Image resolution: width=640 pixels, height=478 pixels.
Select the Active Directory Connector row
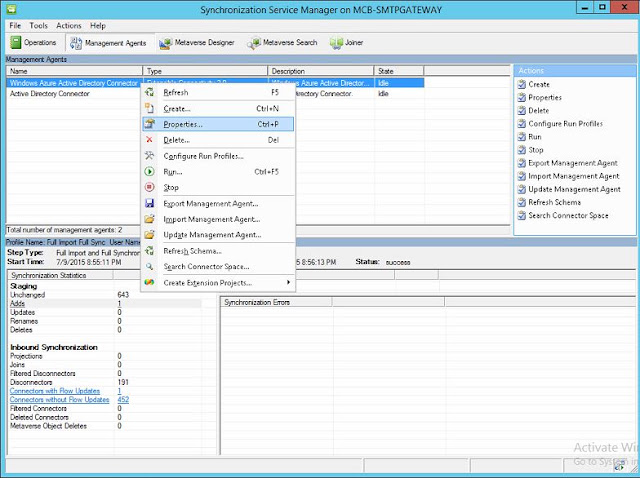pyautogui.click(x=215, y=93)
